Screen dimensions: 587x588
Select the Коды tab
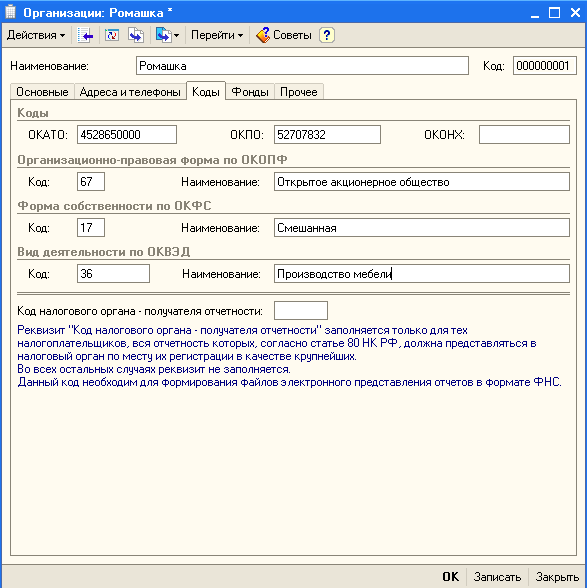point(206,91)
